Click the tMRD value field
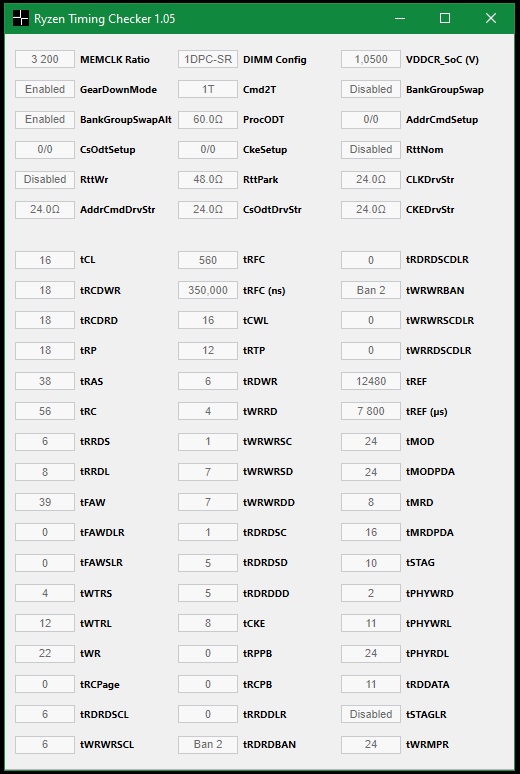The height and width of the screenshot is (774, 520). [371, 502]
